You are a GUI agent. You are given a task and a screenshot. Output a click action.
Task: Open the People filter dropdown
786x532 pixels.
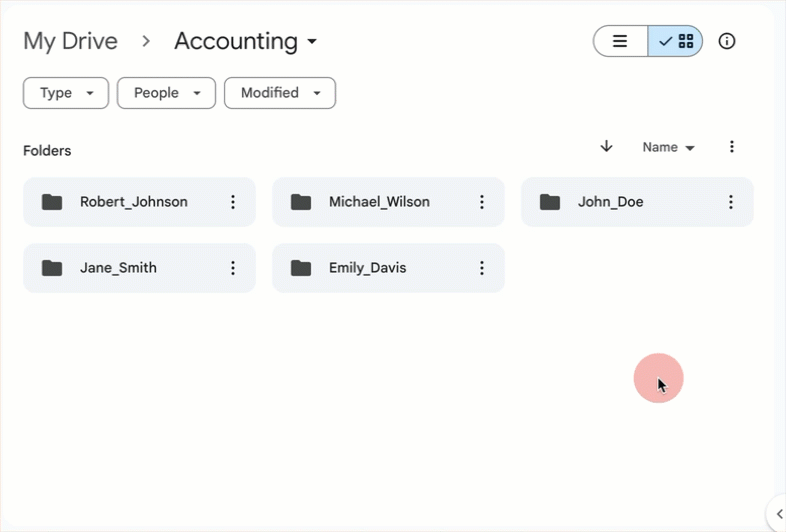(x=166, y=93)
